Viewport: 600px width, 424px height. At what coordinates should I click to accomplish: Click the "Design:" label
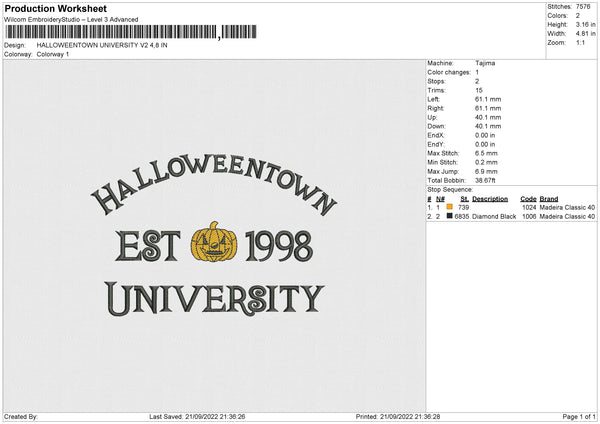coord(15,45)
